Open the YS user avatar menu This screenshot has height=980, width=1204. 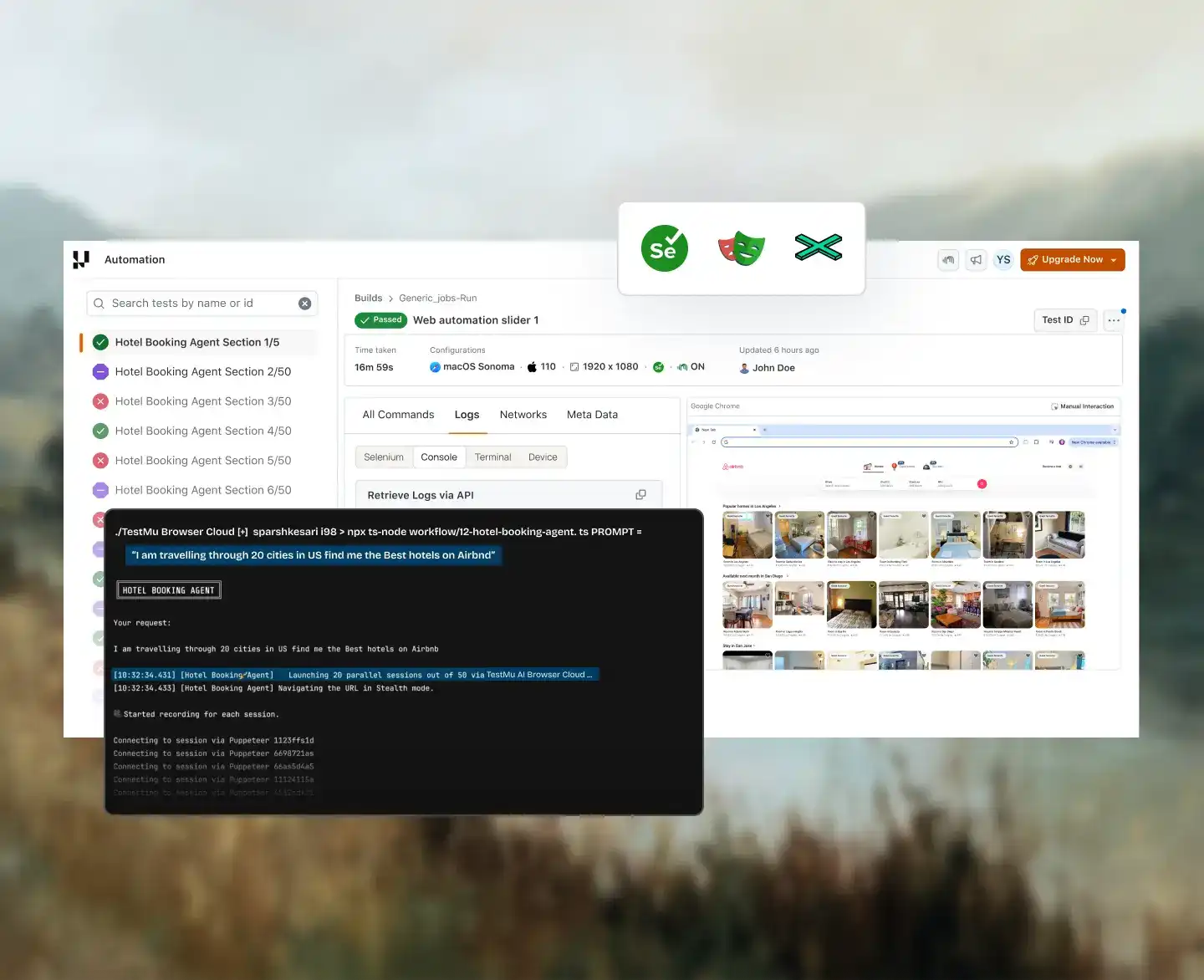click(1003, 260)
